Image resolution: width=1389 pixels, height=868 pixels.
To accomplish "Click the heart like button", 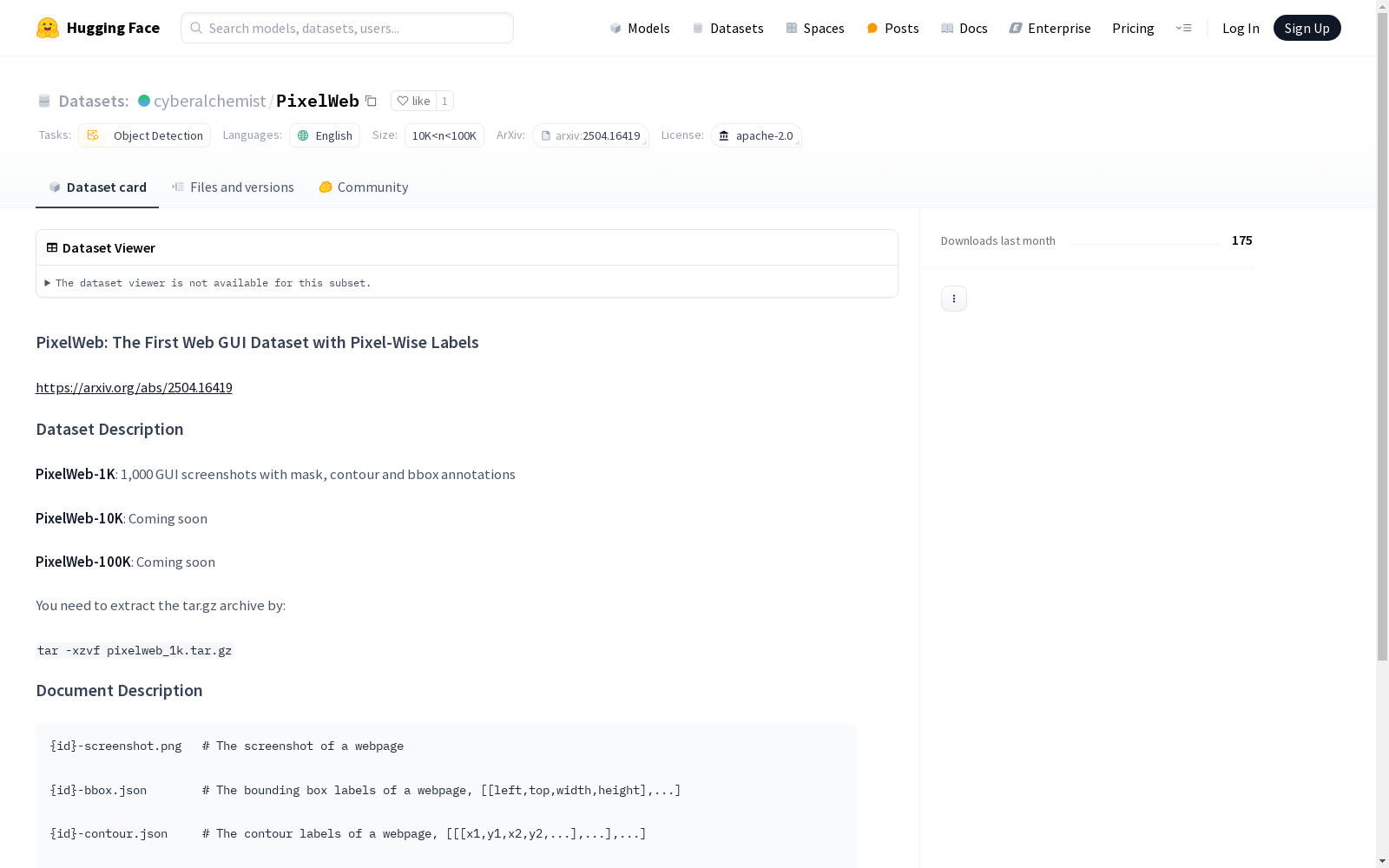I will click(x=413, y=101).
